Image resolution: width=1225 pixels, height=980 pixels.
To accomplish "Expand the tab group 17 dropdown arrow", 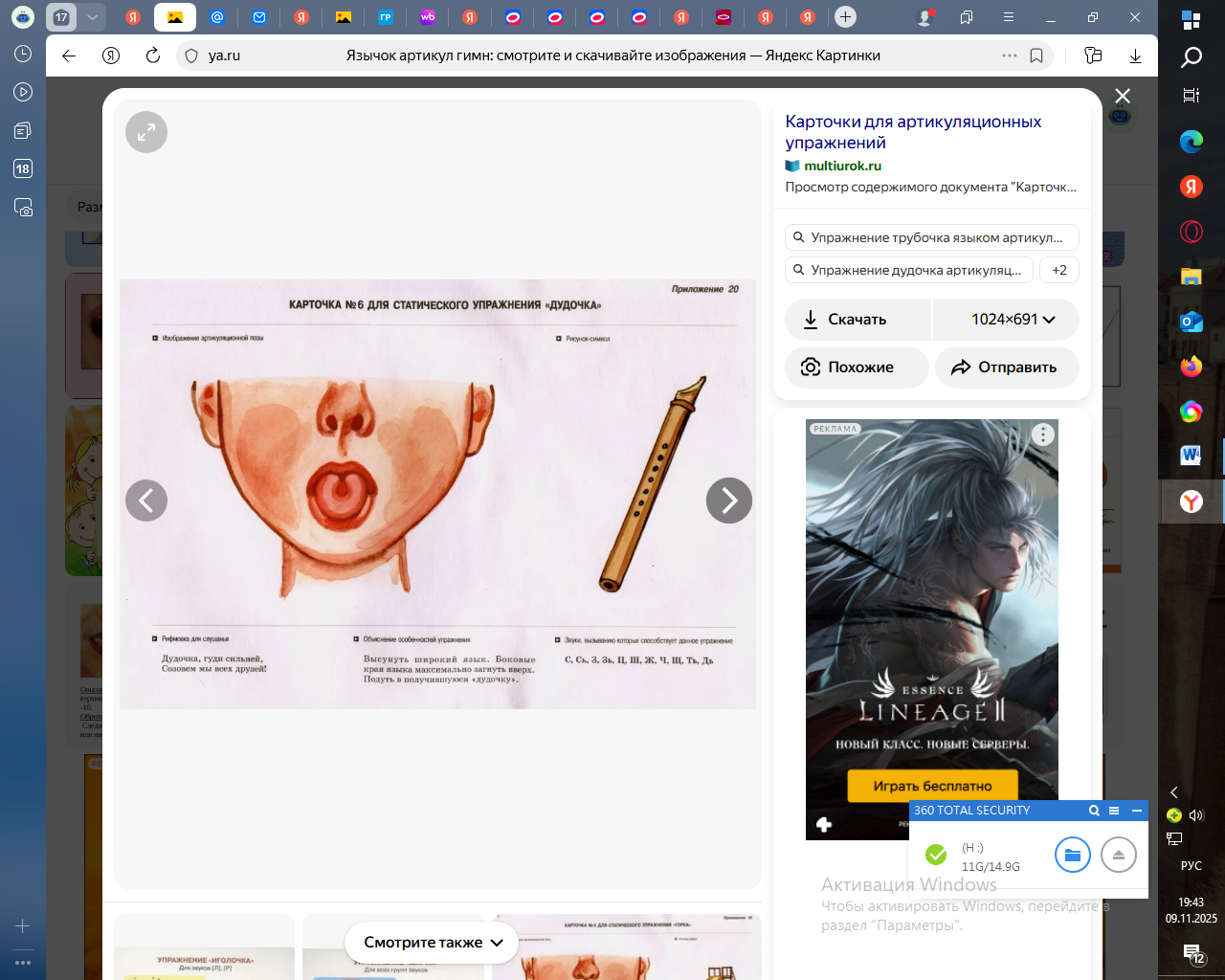I will 92,17.
